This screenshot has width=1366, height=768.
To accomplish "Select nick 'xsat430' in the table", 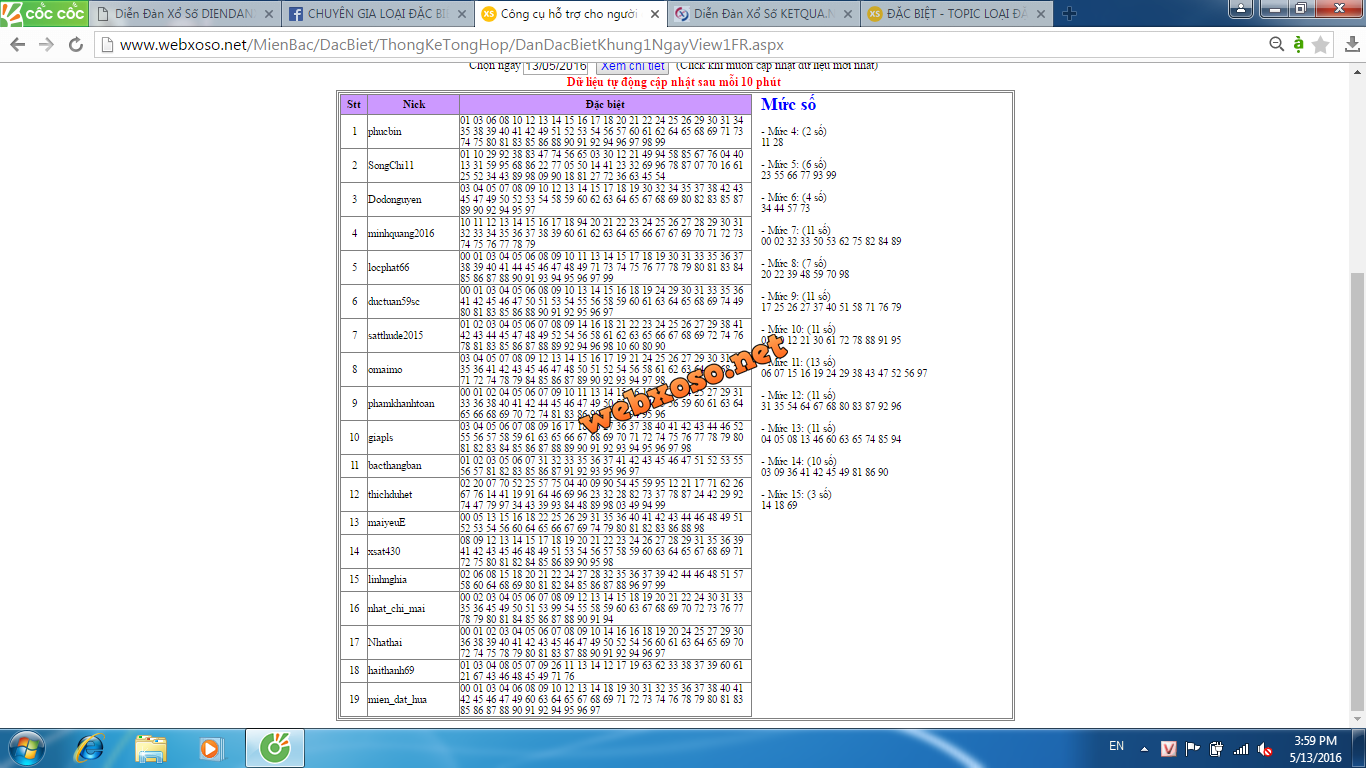I will click(383, 551).
